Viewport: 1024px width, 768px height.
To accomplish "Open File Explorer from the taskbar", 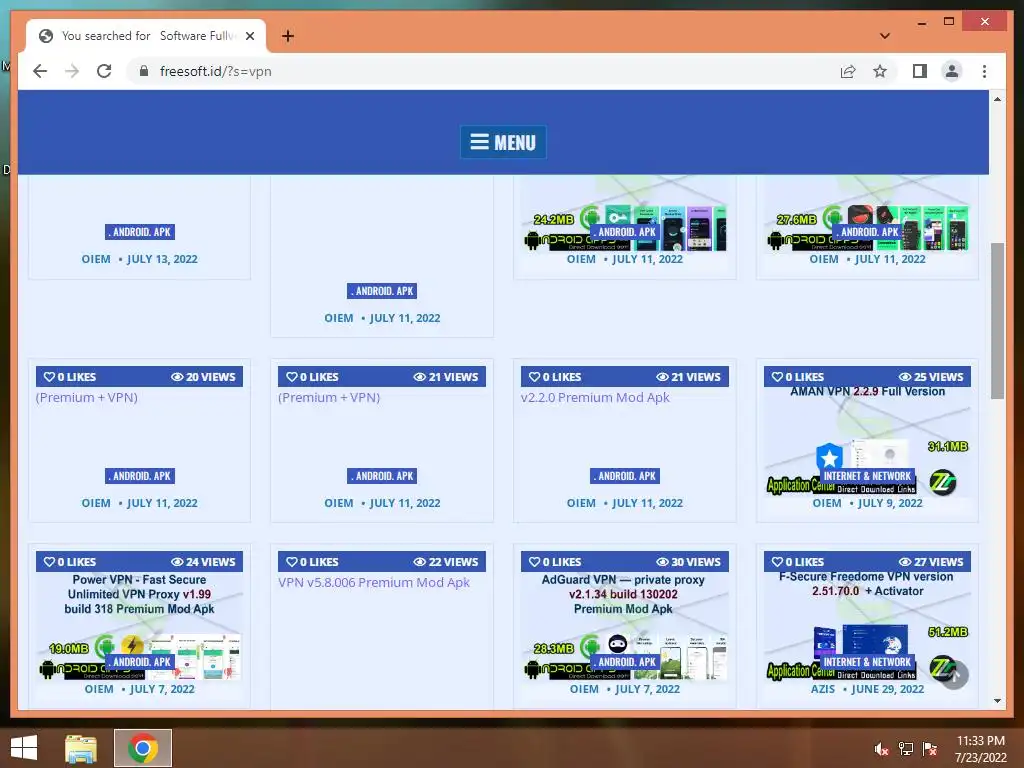I will tap(81, 748).
